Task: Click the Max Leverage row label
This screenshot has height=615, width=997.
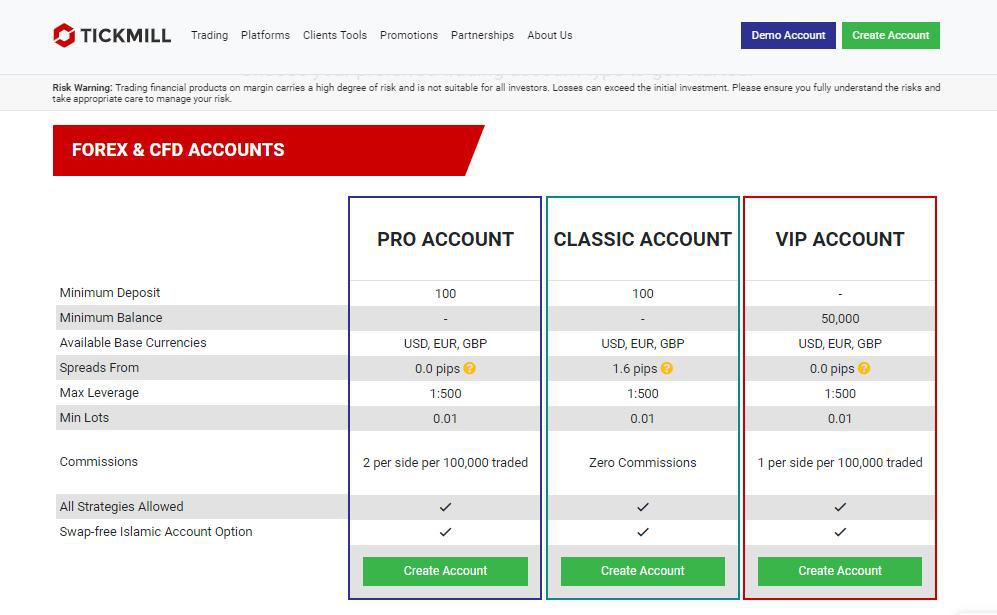Action: click(99, 392)
